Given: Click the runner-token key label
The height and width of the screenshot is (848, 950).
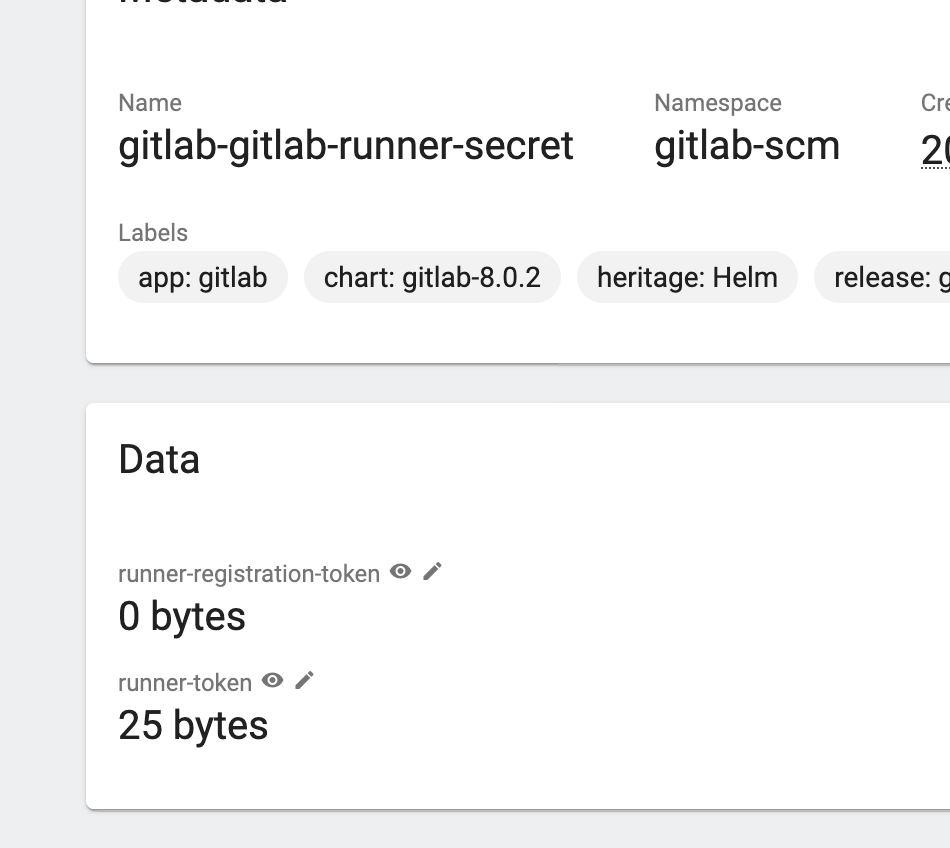Looking at the screenshot, I should [x=185, y=683].
